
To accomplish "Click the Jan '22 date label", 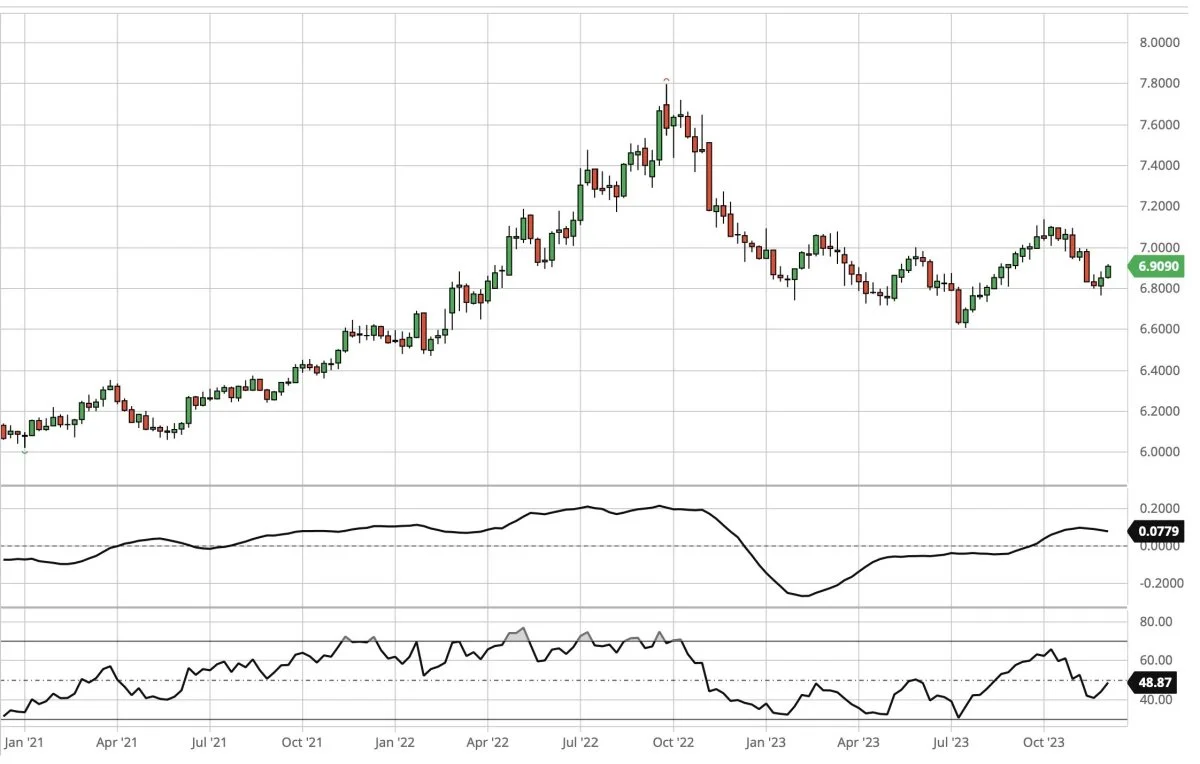I will (395, 743).
